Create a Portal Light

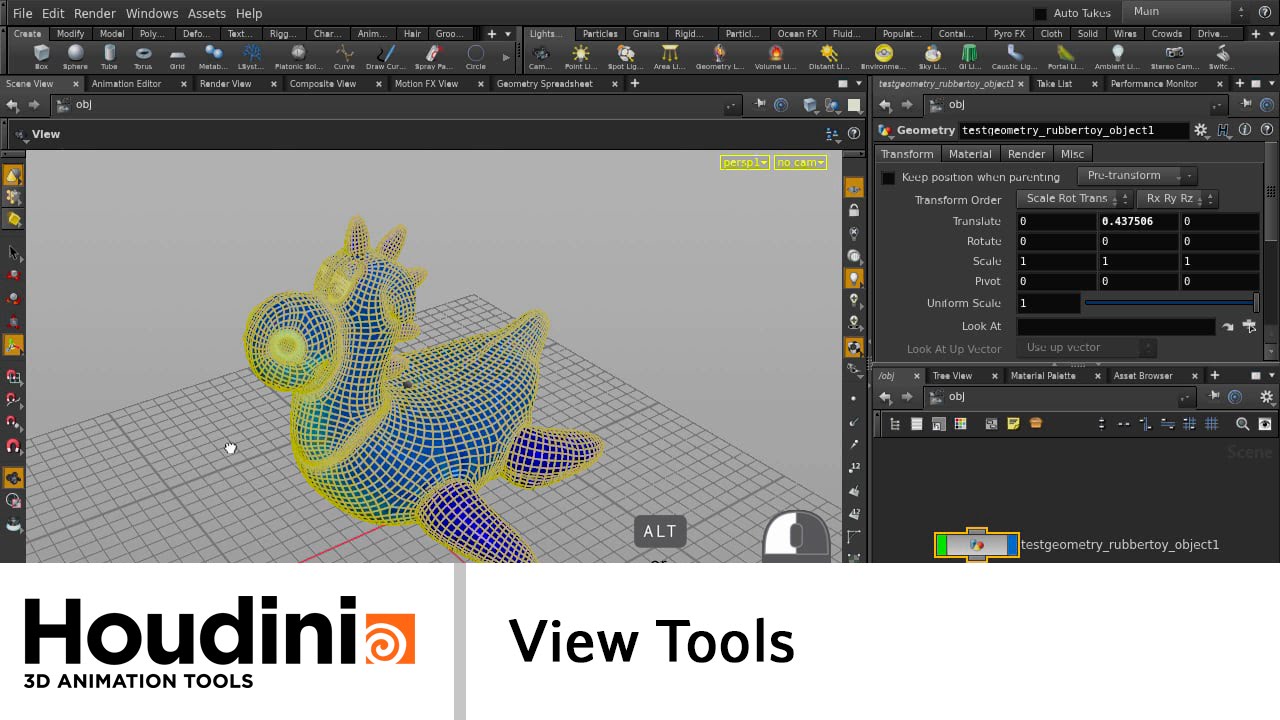1066,56
